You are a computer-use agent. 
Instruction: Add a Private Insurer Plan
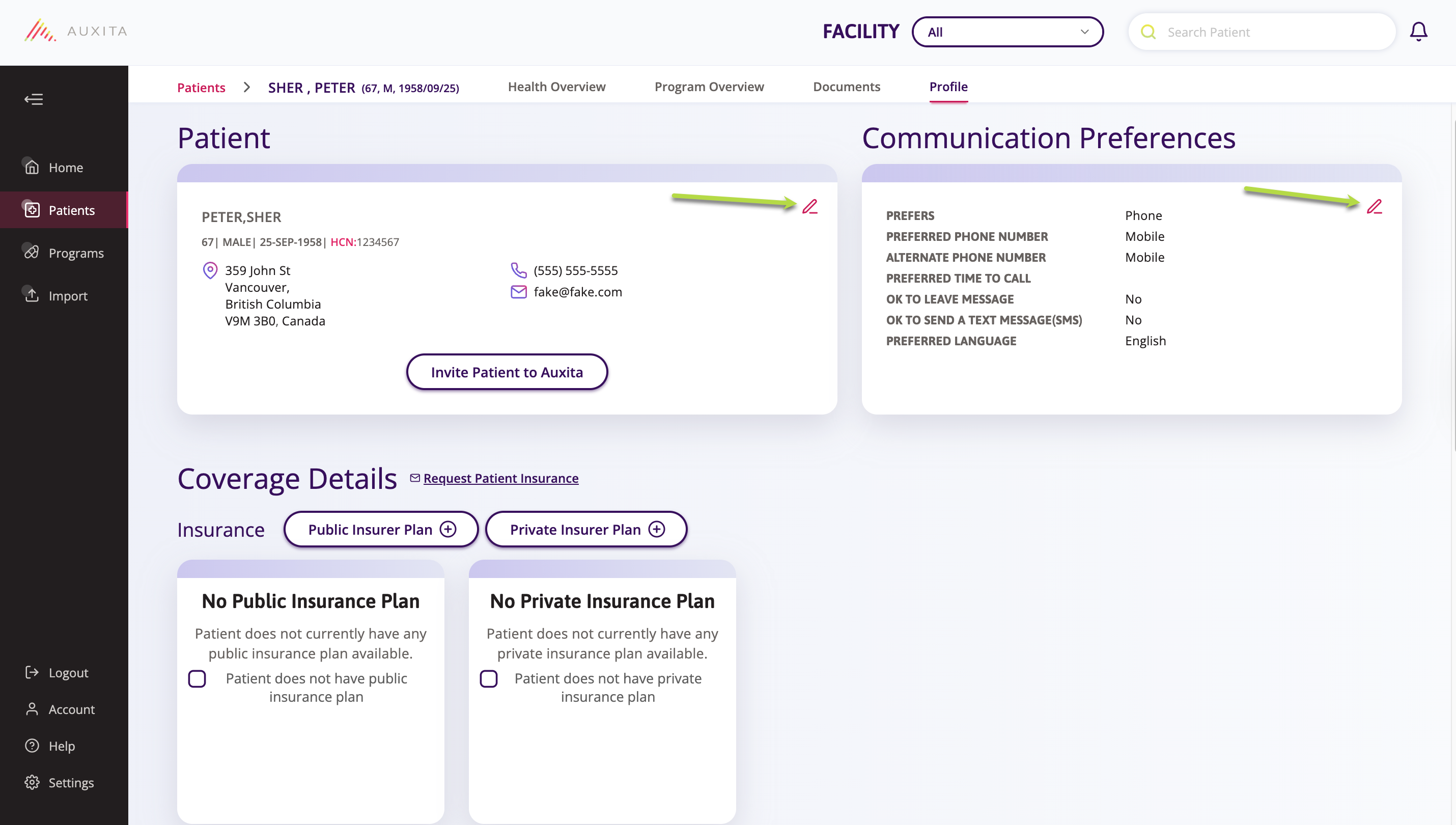click(586, 529)
